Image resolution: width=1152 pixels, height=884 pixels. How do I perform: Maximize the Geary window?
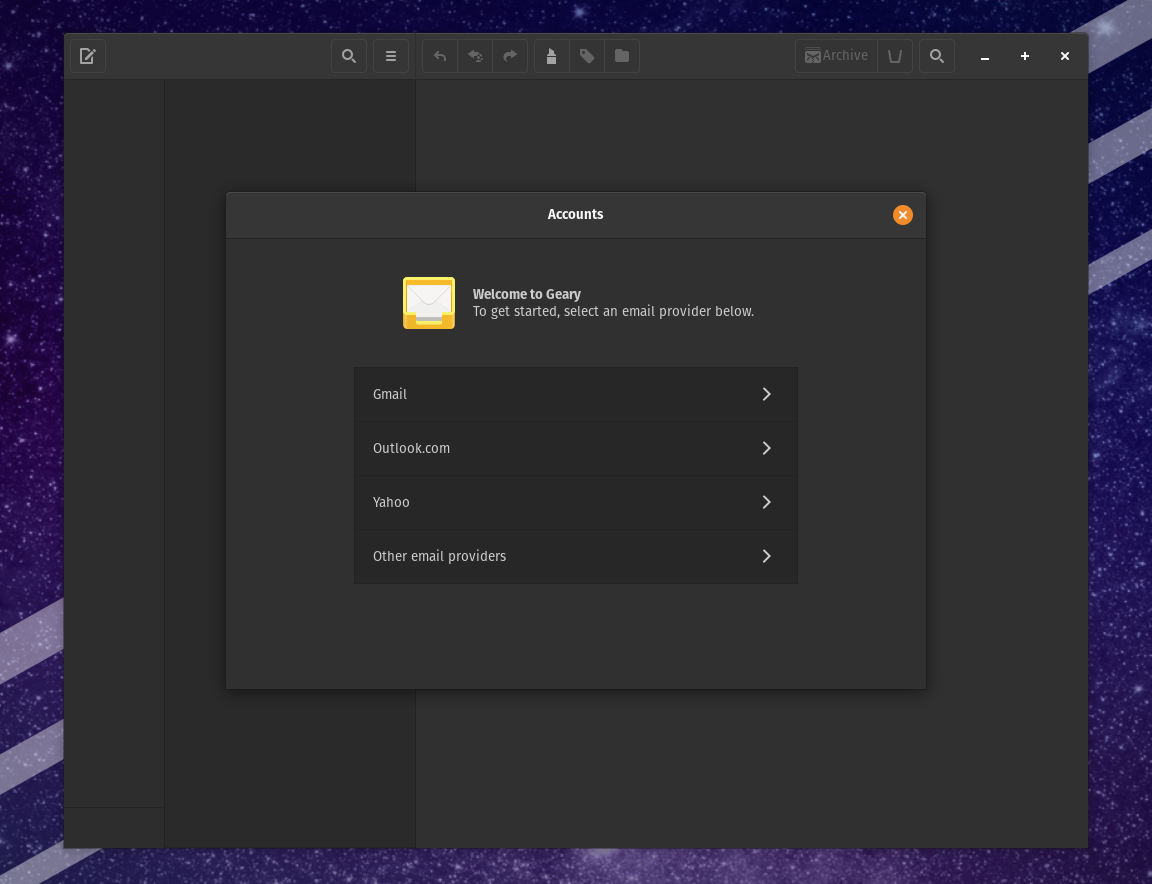pyautogui.click(x=1025, y=56)
